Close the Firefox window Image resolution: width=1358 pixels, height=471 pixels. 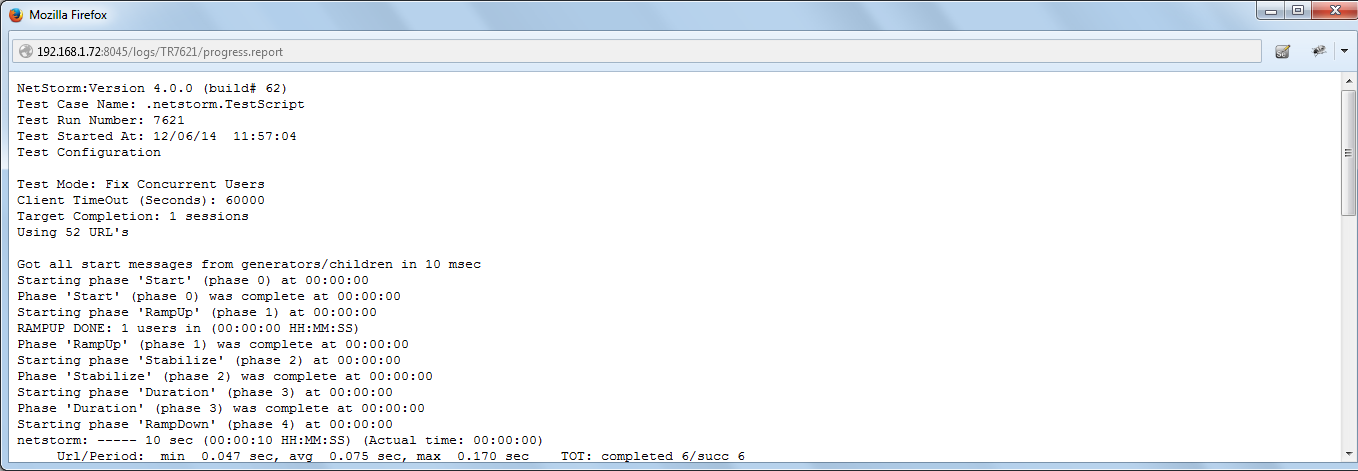pos(1332,10)
